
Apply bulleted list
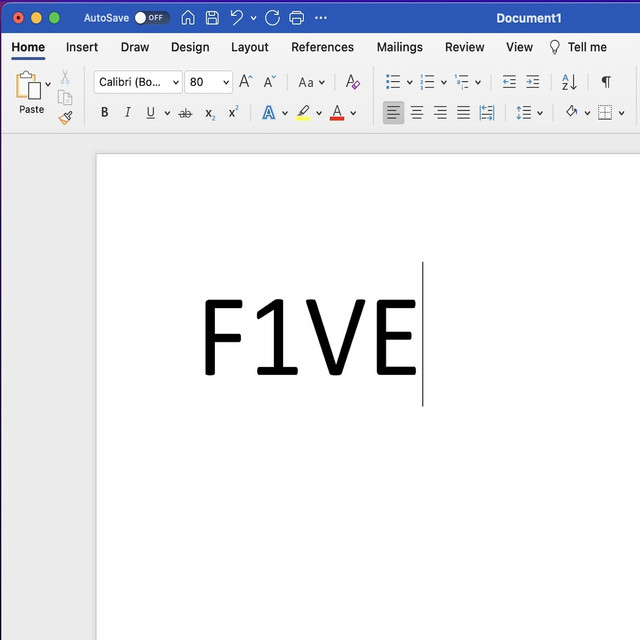[x=393, y=82]
